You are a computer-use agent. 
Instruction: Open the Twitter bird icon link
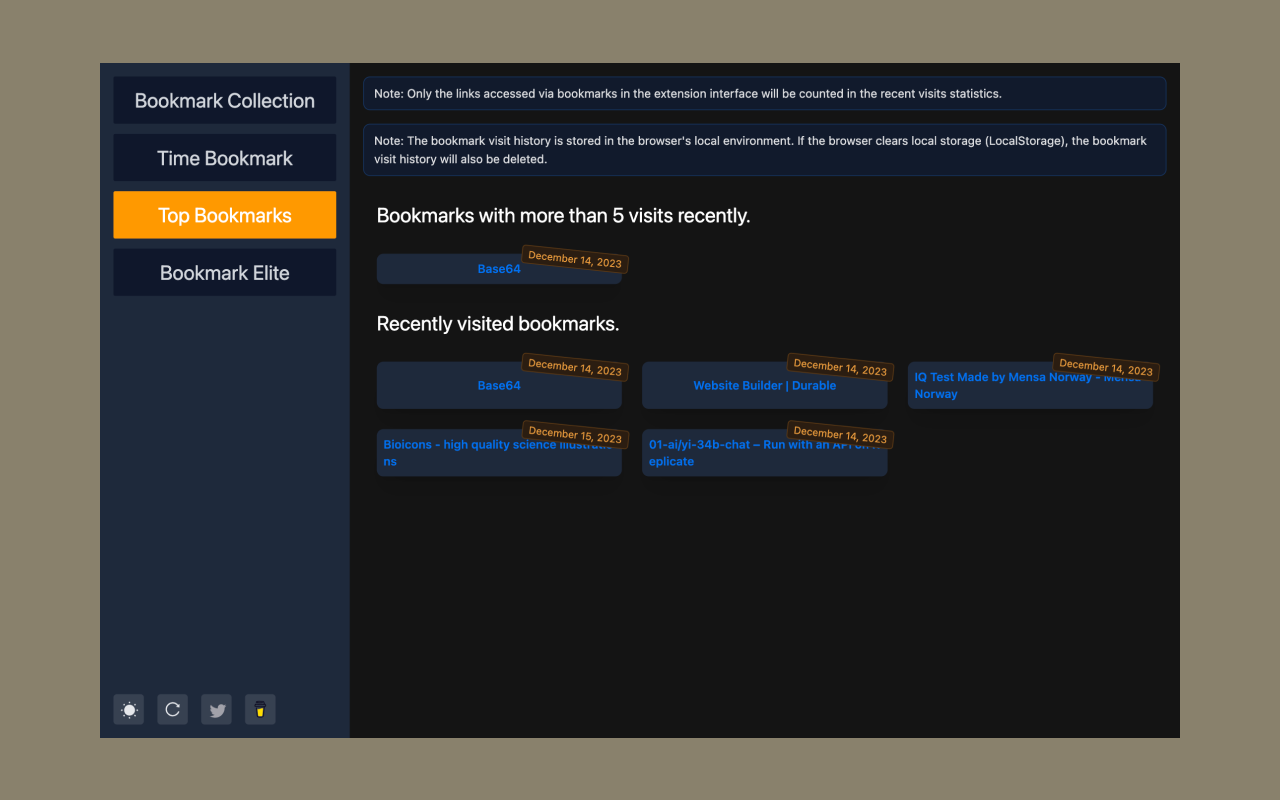pyautogui.click(x=217, y=710)
